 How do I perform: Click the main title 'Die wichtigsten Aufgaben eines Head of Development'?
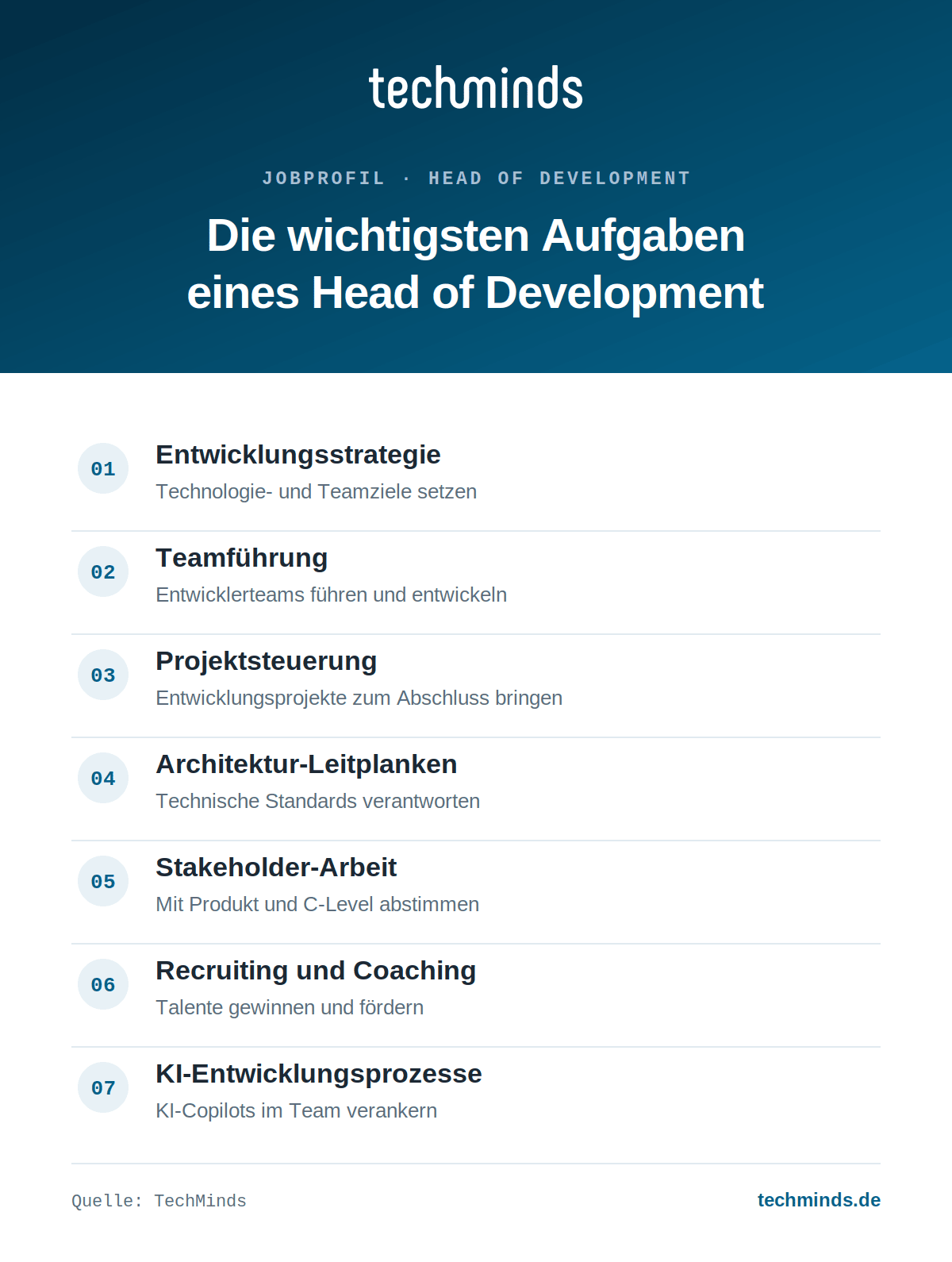pos(476,264)
